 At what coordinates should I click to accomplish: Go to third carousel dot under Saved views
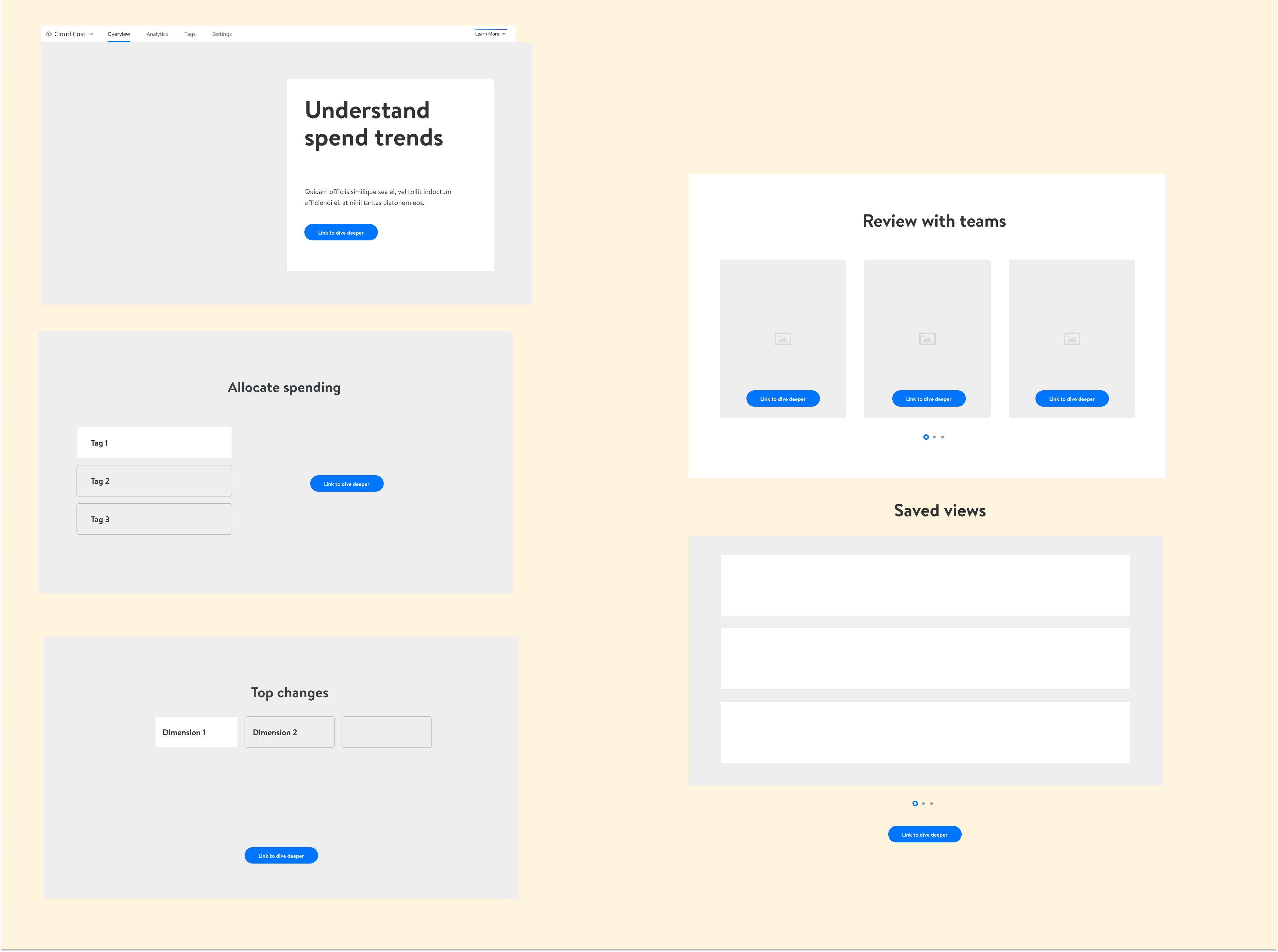click(932, 804)
